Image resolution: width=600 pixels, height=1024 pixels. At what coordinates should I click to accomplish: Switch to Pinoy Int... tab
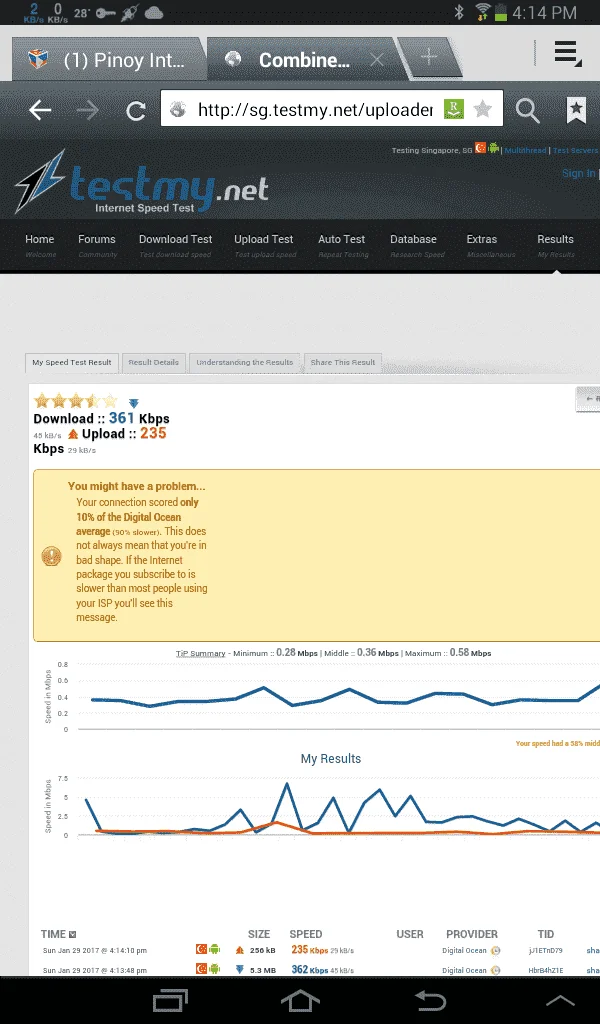pos(108,60)
